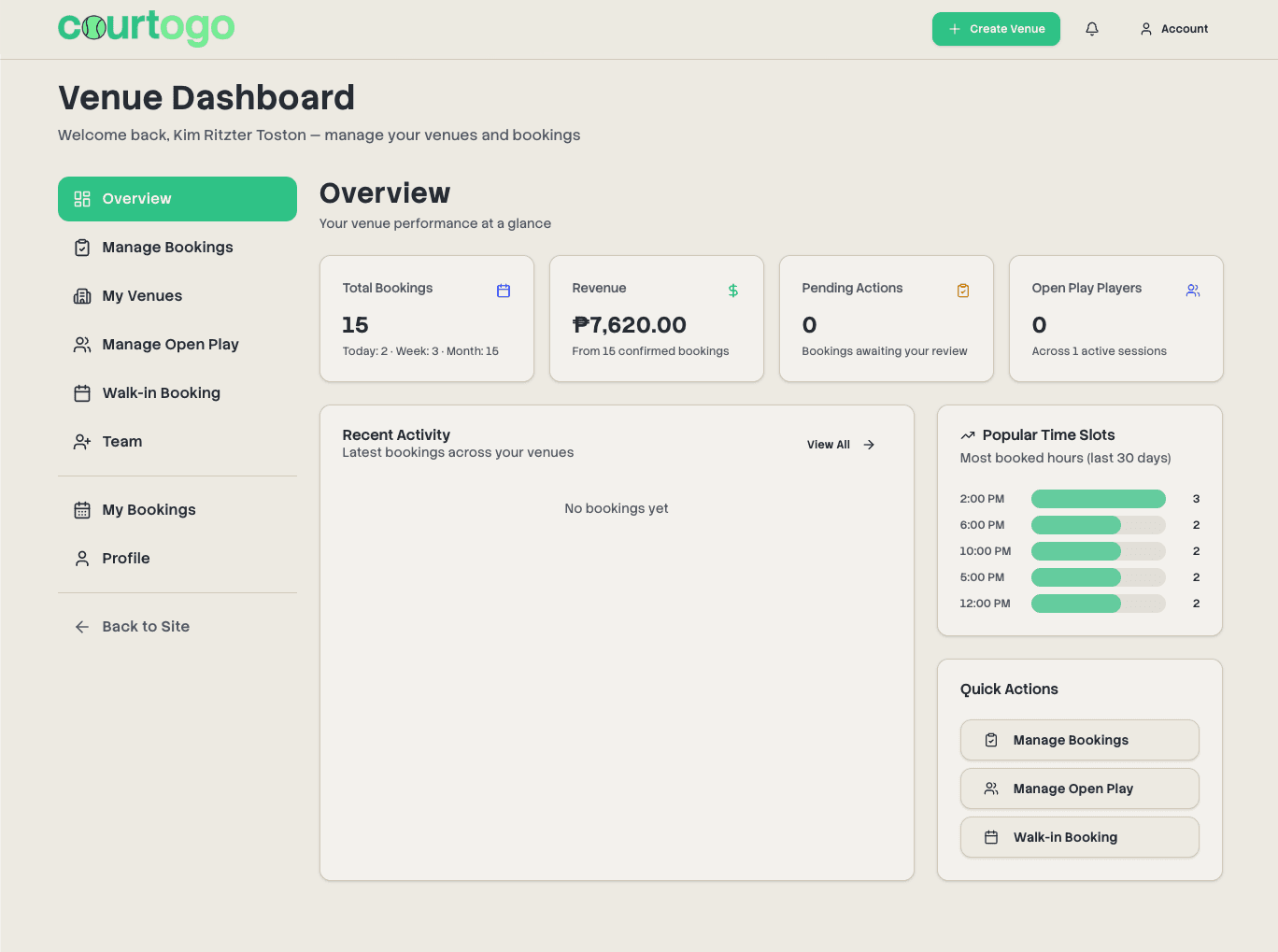Click the bag icon next to Manage Bookings
The image size is (1278, 952).
coord(82,247)
